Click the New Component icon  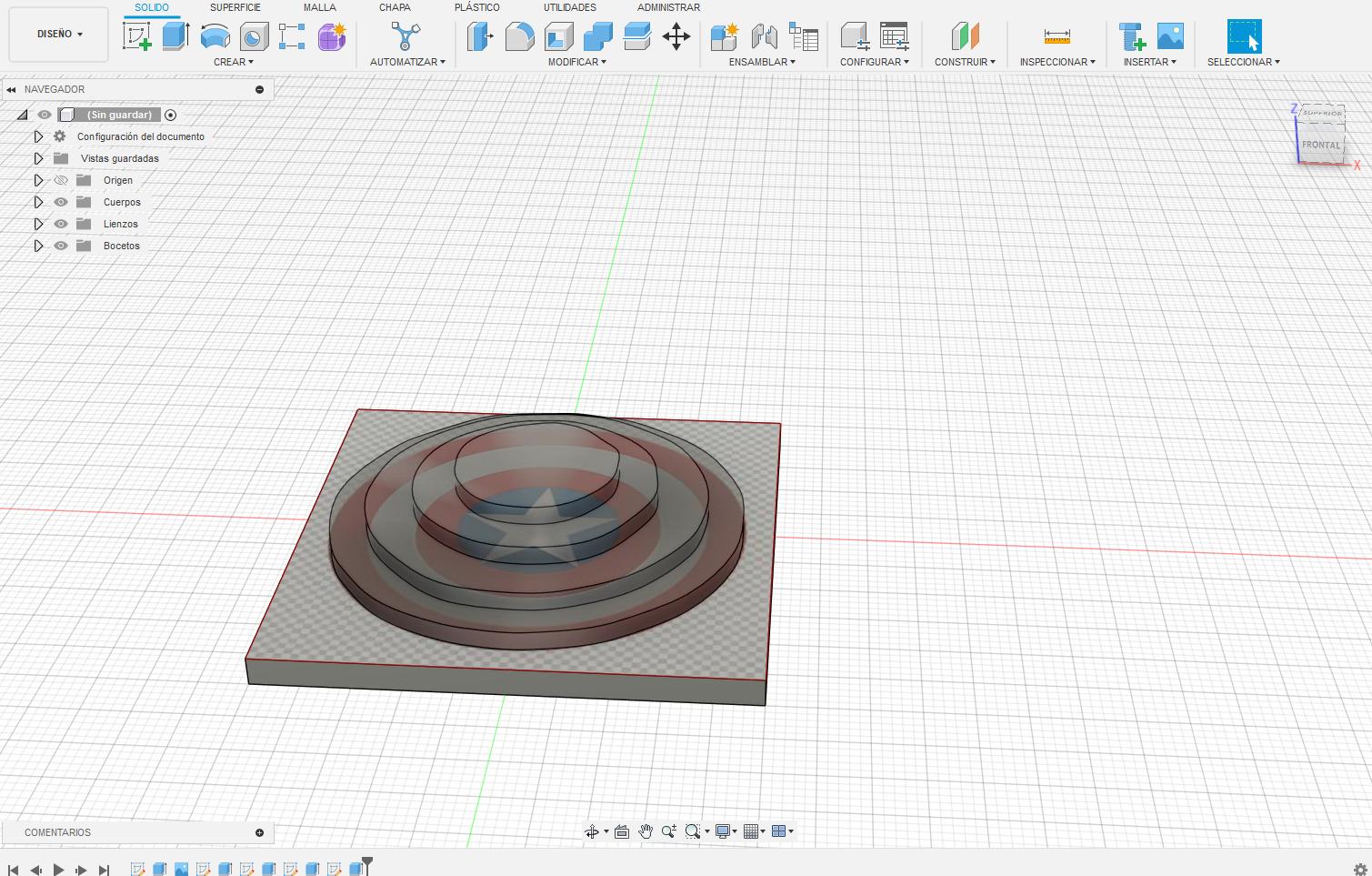pyautogui.click(x=725, y=36)
